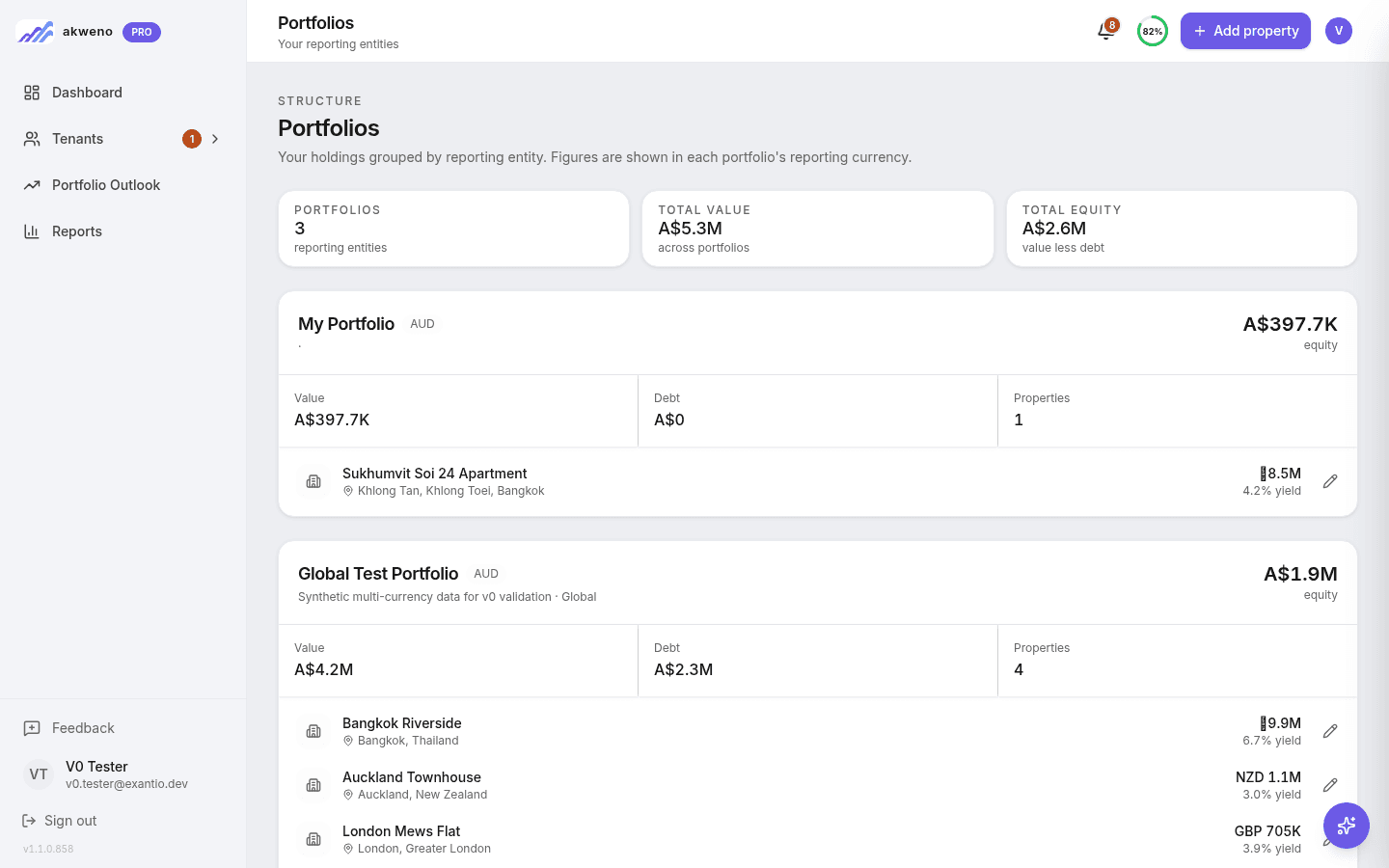Edit the Bangkok Riverside property

1330,731
